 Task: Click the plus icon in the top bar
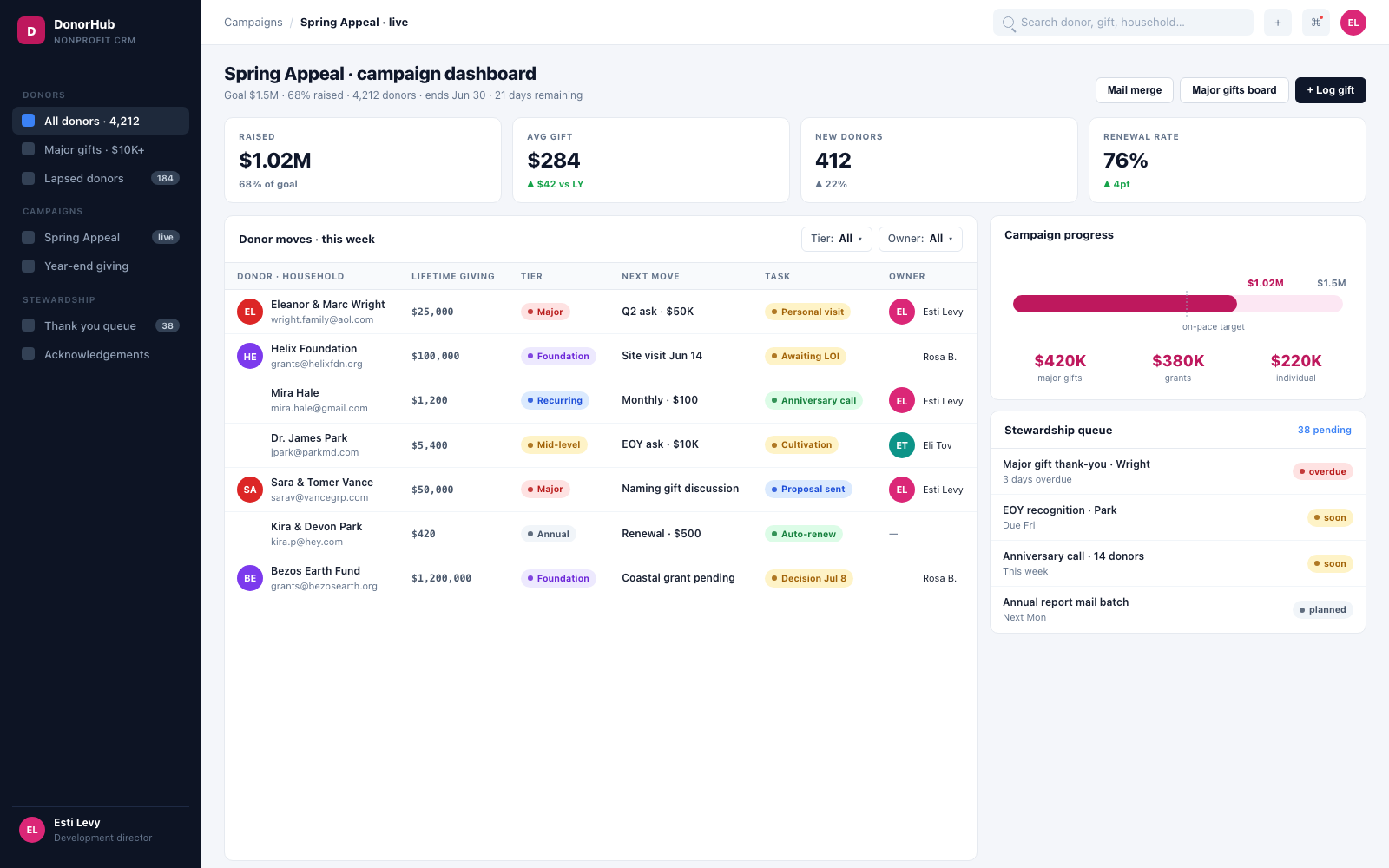tap(1278, 23)
